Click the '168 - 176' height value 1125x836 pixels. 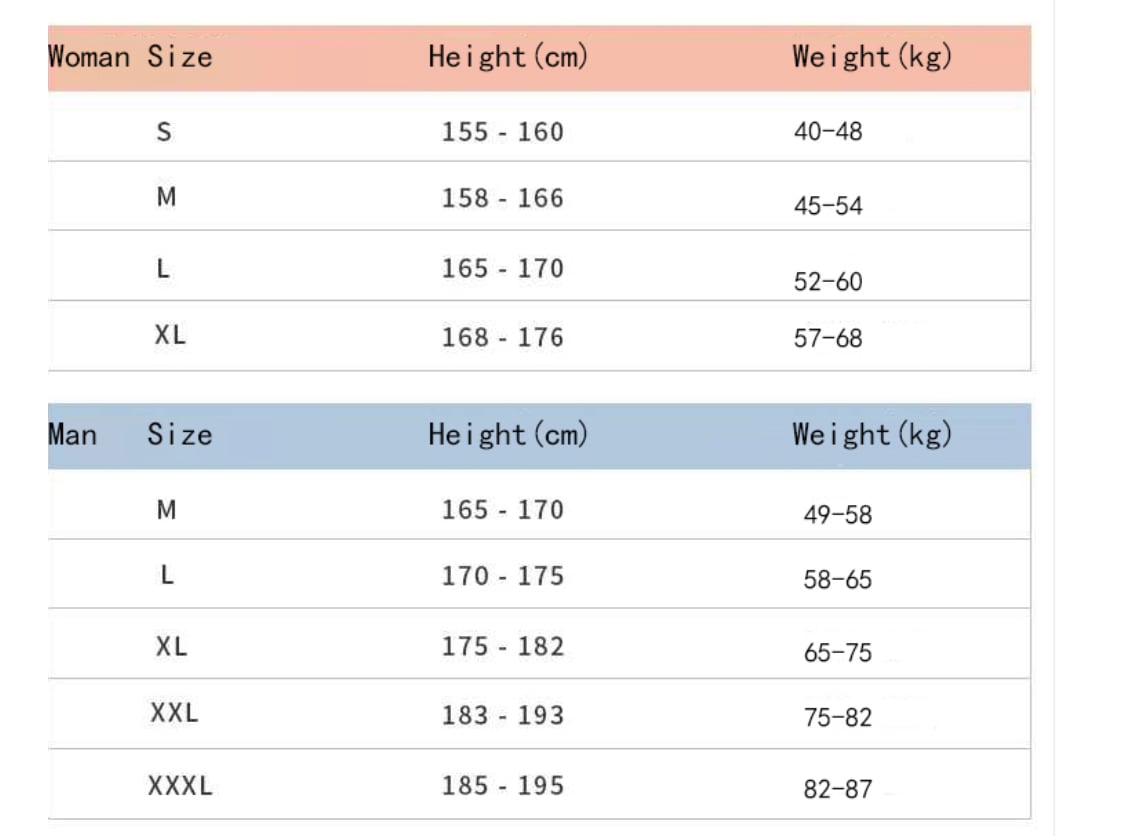click(x=503, y=338)
